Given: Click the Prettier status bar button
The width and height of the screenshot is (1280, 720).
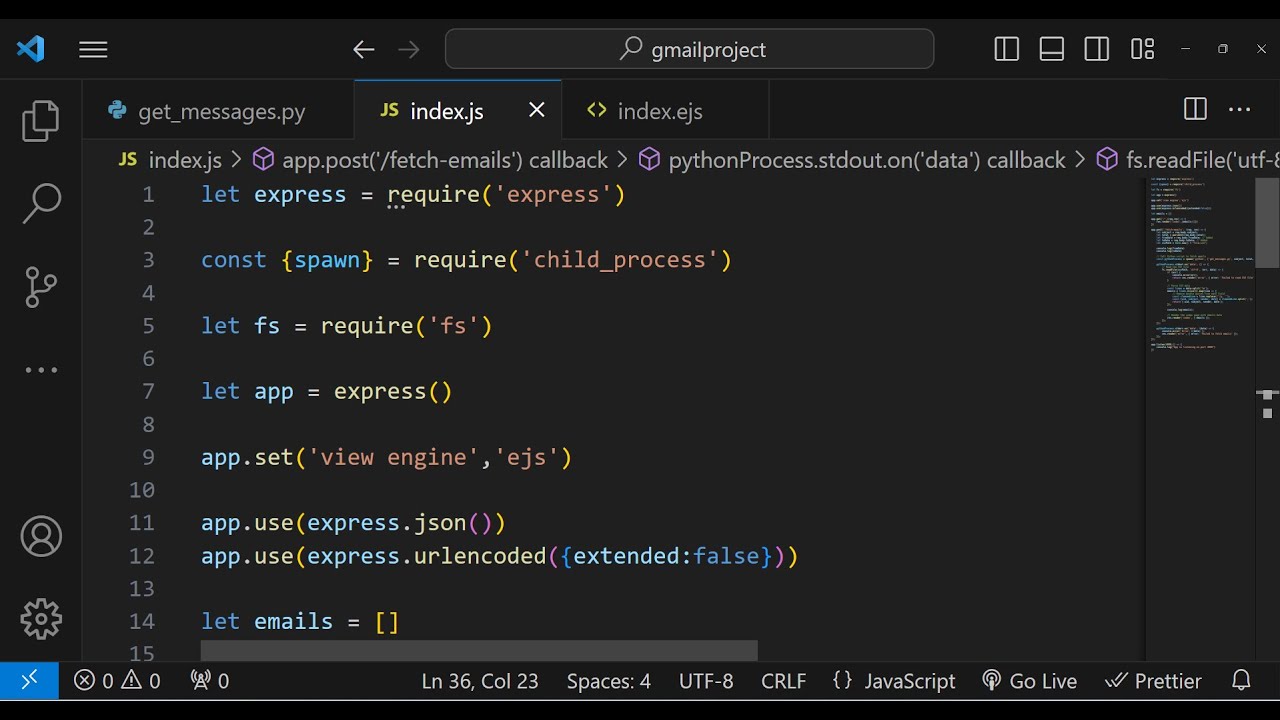Looking at the screenshot, I should [1153, 681].
